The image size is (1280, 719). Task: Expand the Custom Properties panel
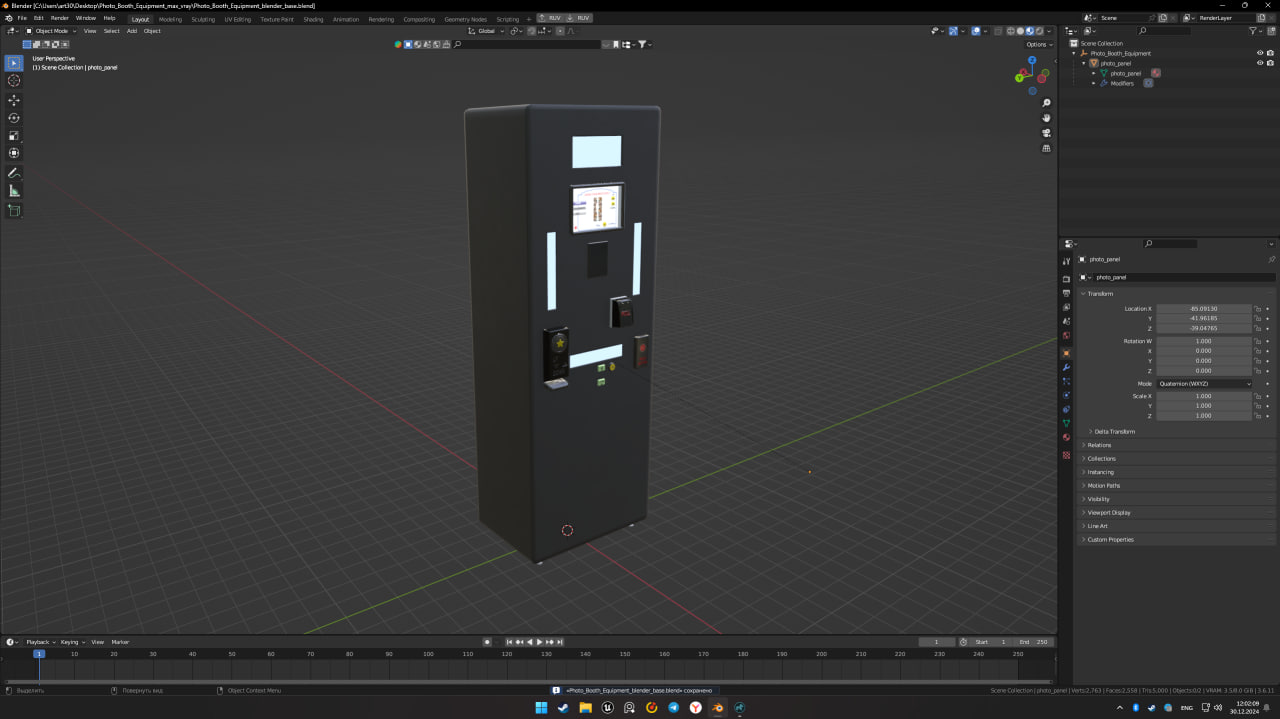point(1110,539)
